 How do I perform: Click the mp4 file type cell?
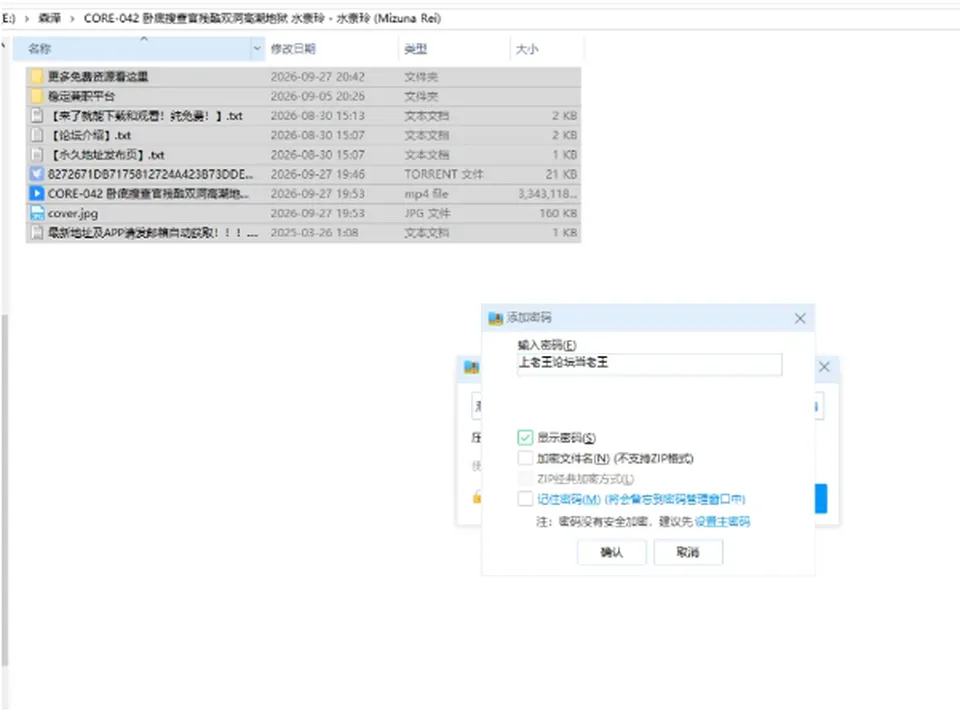tap(426, 194)
